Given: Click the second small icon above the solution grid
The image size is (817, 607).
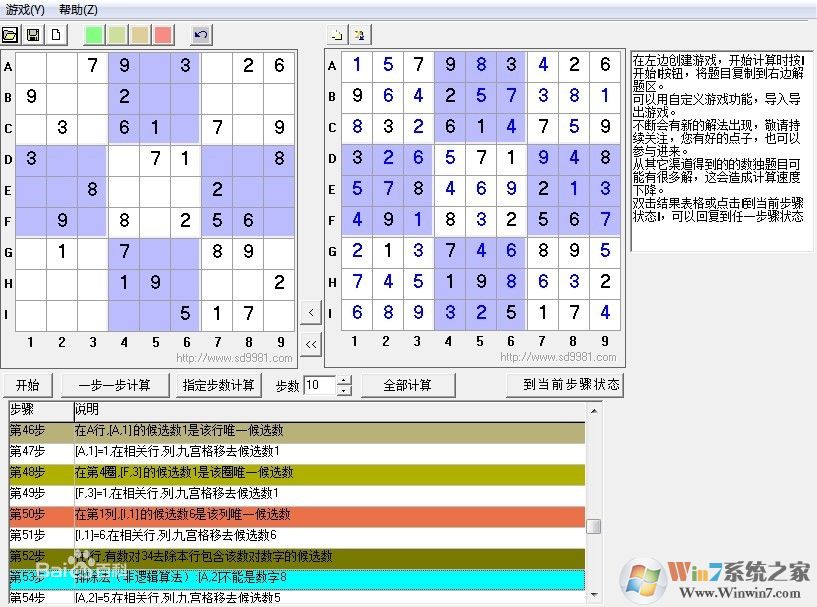Looking at the screenshot, I should [x=360, y=33].
